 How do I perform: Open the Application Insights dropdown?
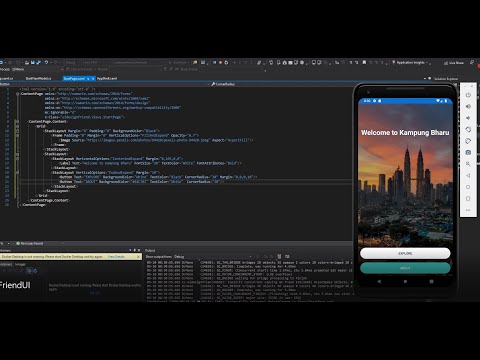coord(411,62)
